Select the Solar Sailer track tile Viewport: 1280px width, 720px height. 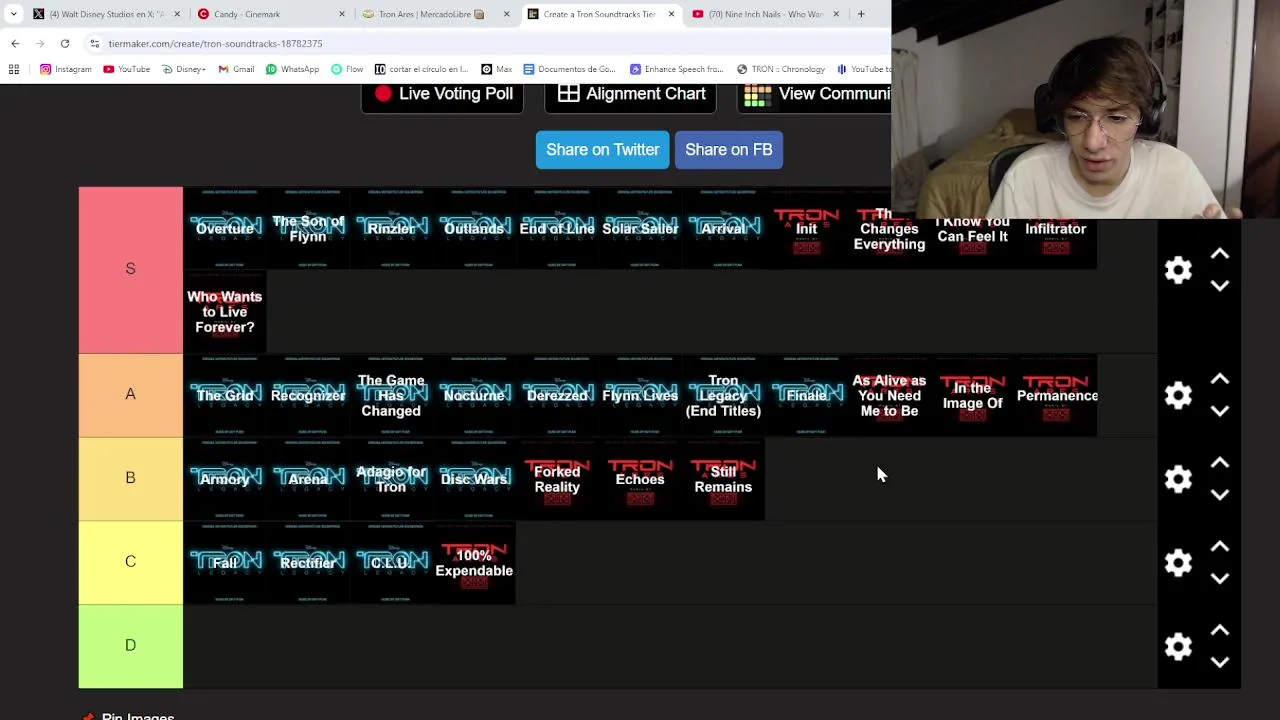tap(640, 228)
